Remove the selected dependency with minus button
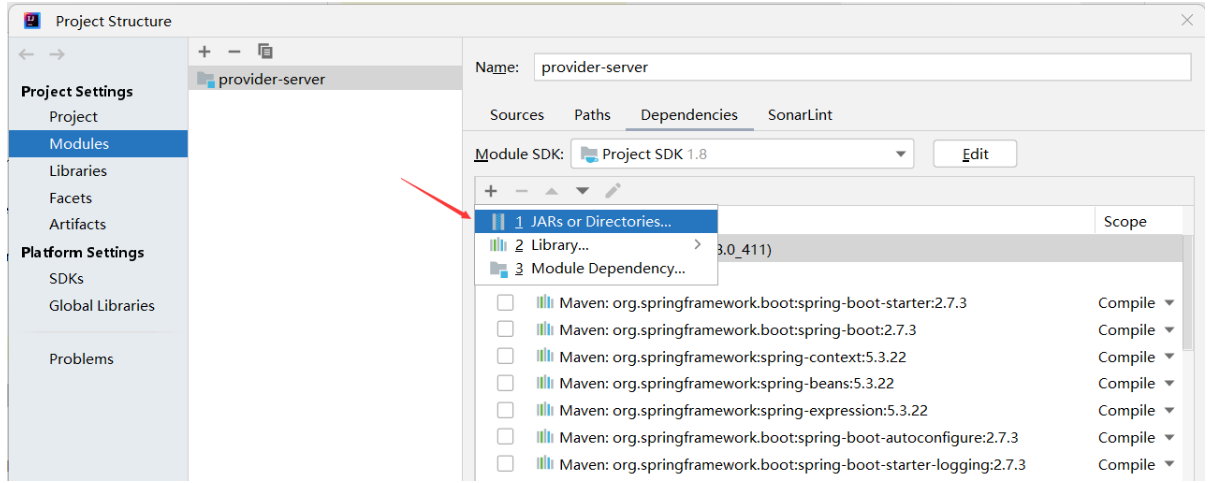This screenshot has width=1210, height=483. coord(520,190)
